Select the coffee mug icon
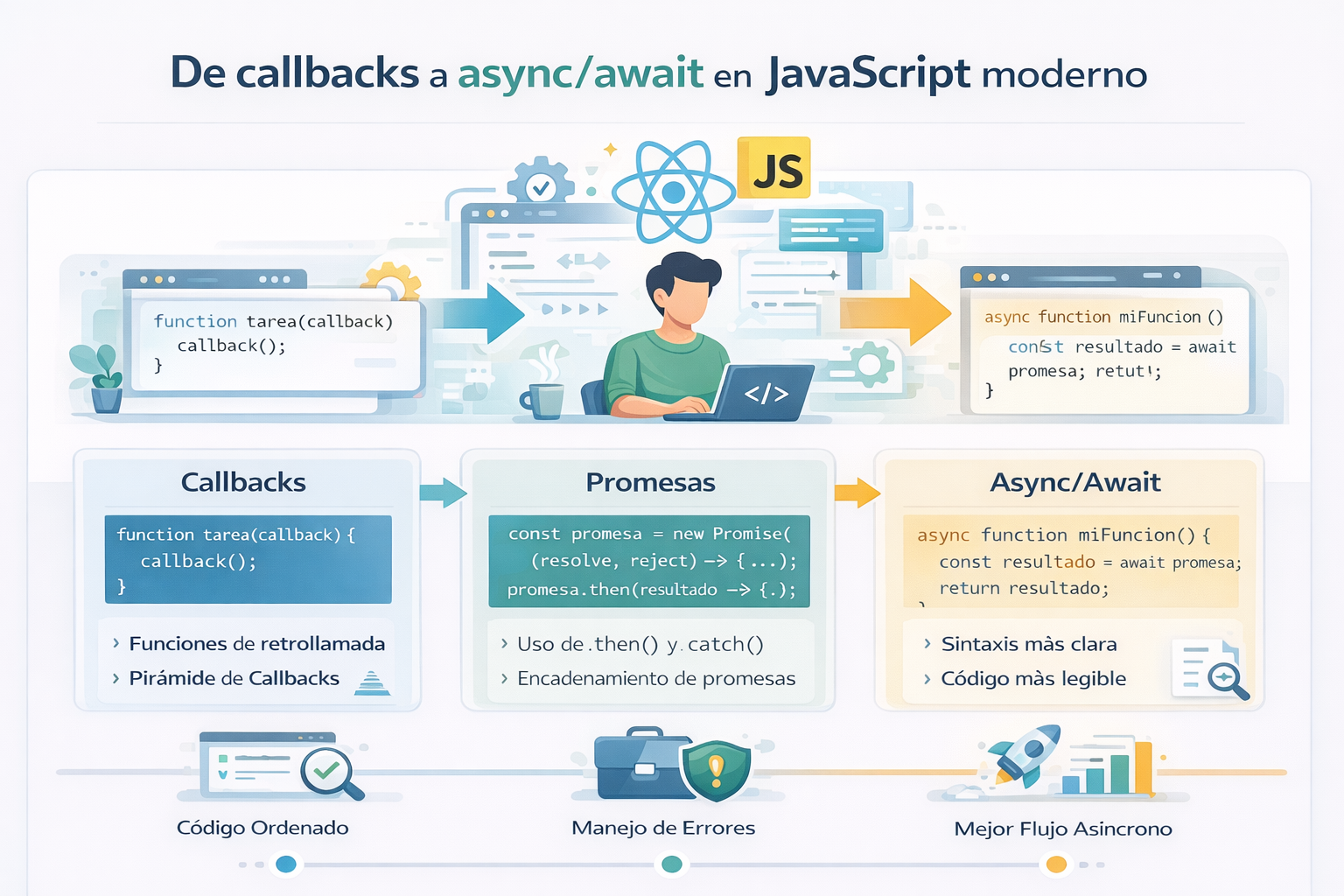This screenshot has height=896, width=1344. 542,401
